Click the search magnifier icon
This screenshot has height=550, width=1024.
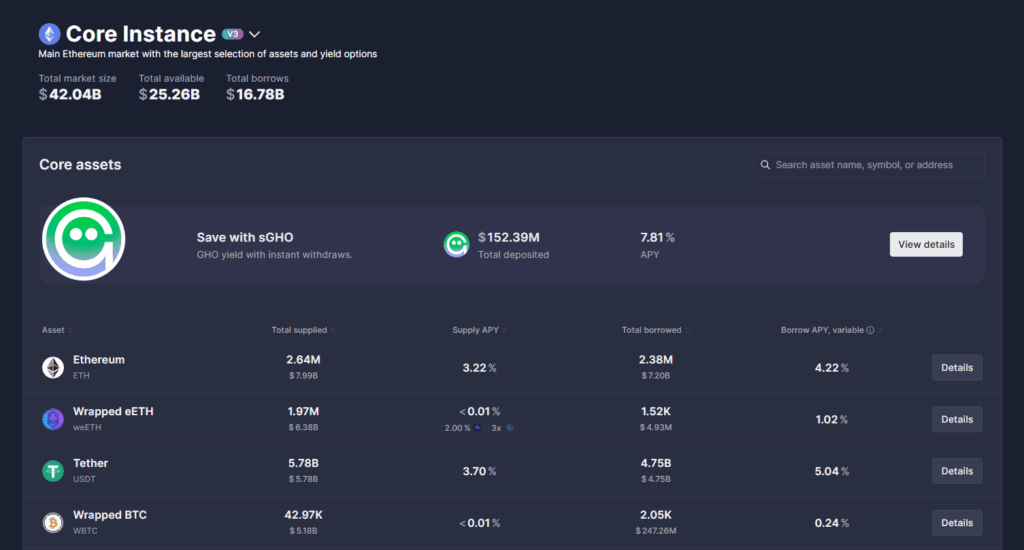click(x=765, y=165)
